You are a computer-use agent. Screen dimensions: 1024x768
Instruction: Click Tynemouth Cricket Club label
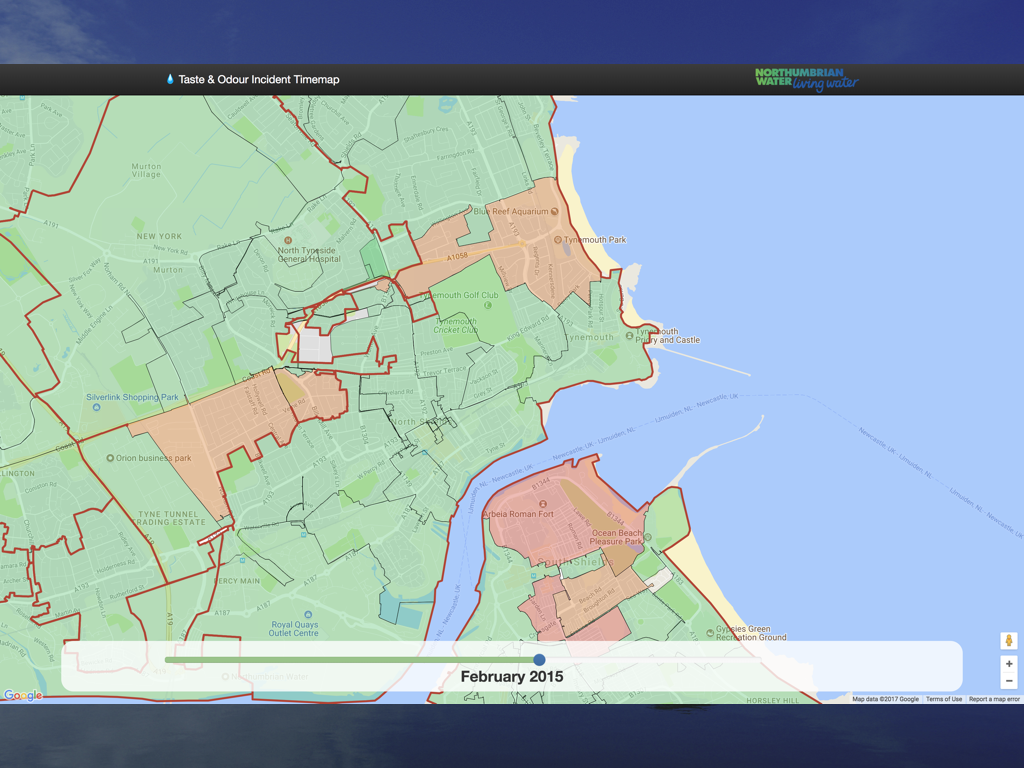pos(455,326)
